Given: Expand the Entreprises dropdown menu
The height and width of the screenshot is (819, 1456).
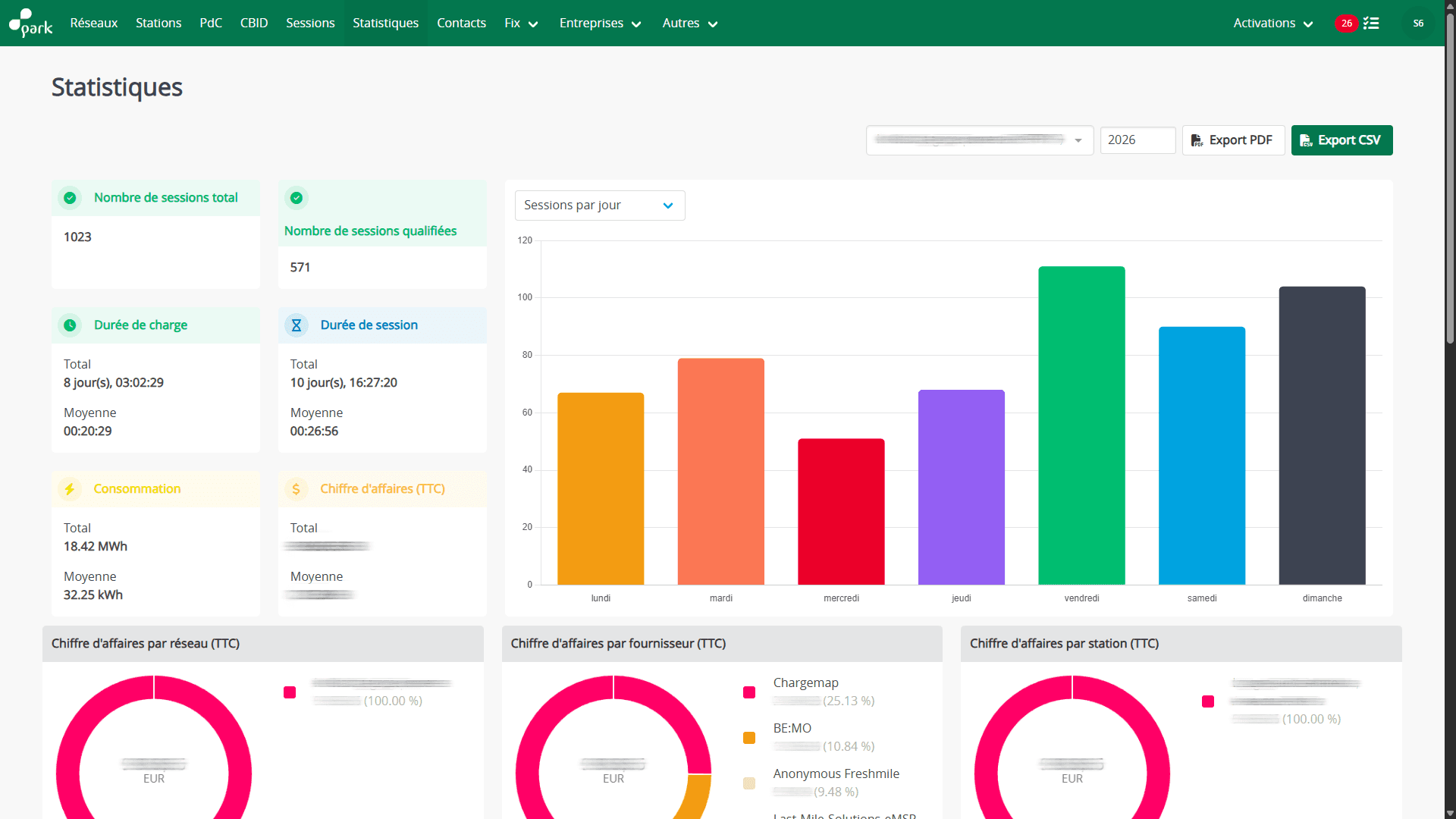Looking at the screenshot, I should pyautogui.click(x=600, y=24).
